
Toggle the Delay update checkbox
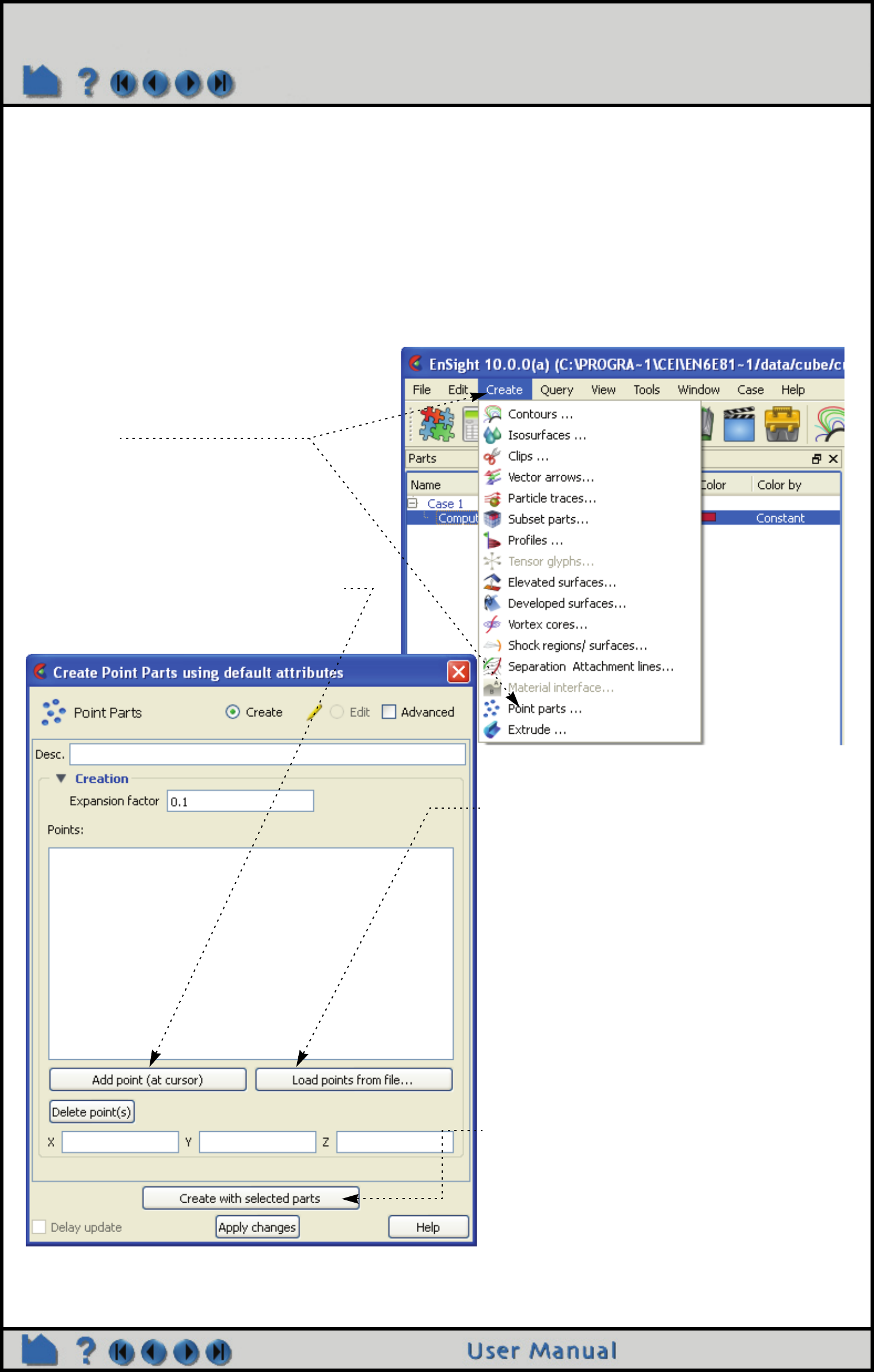tap(39, 1227)
